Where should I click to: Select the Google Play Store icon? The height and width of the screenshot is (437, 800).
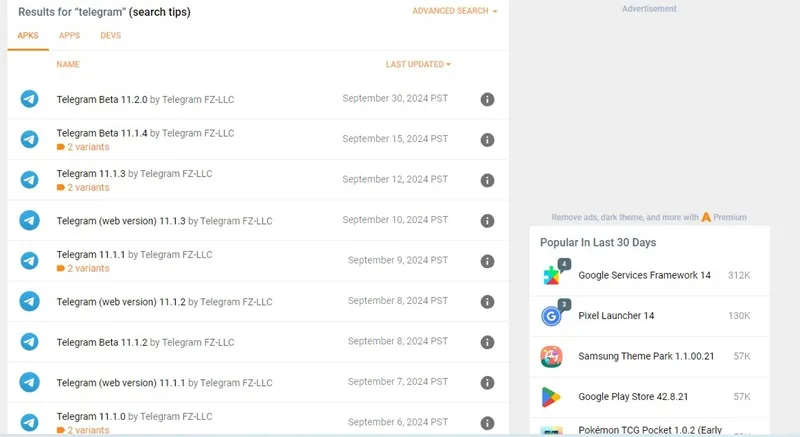tap(551, 397)
